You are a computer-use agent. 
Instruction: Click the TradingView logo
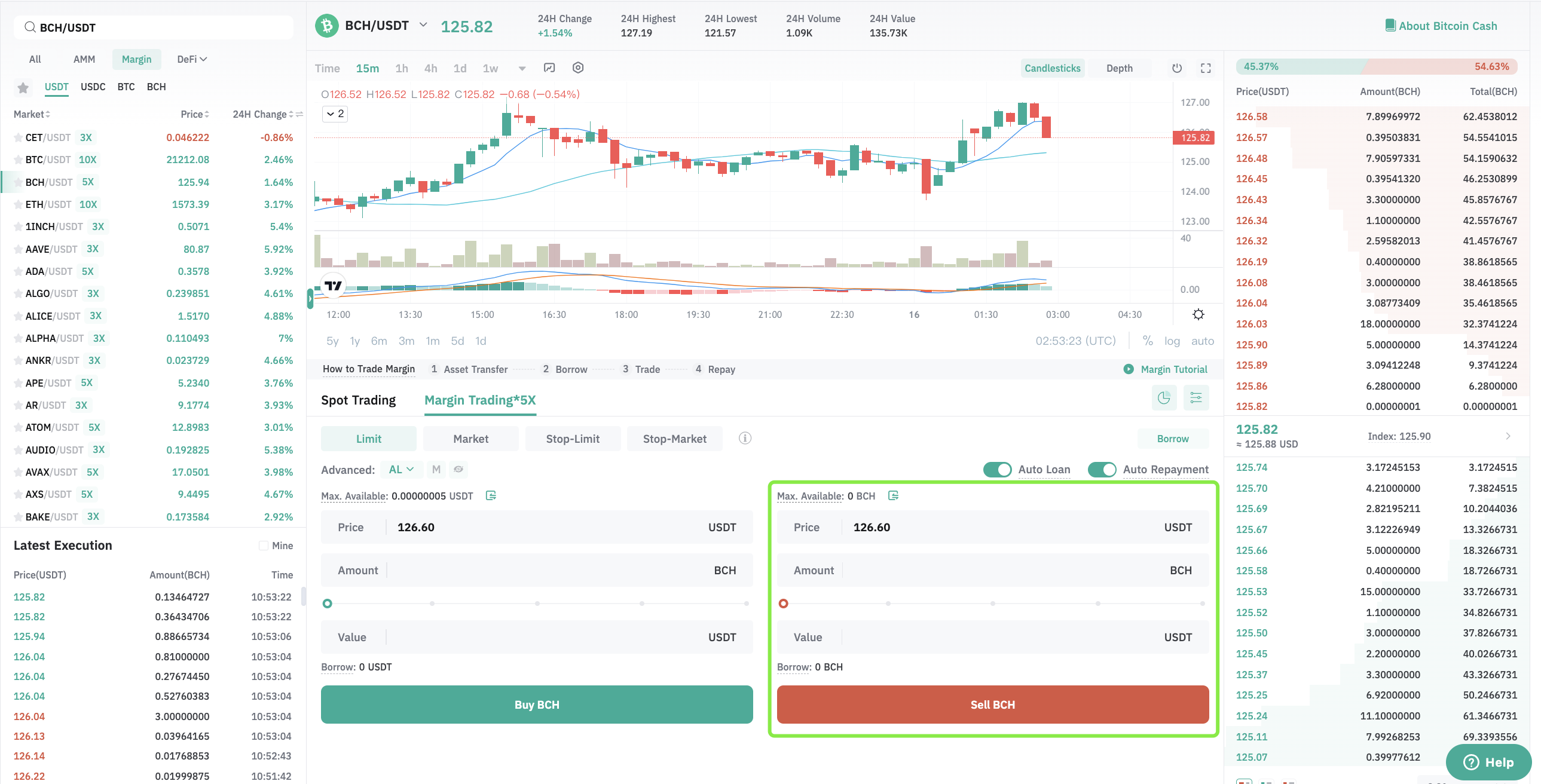tap(332, 286)
